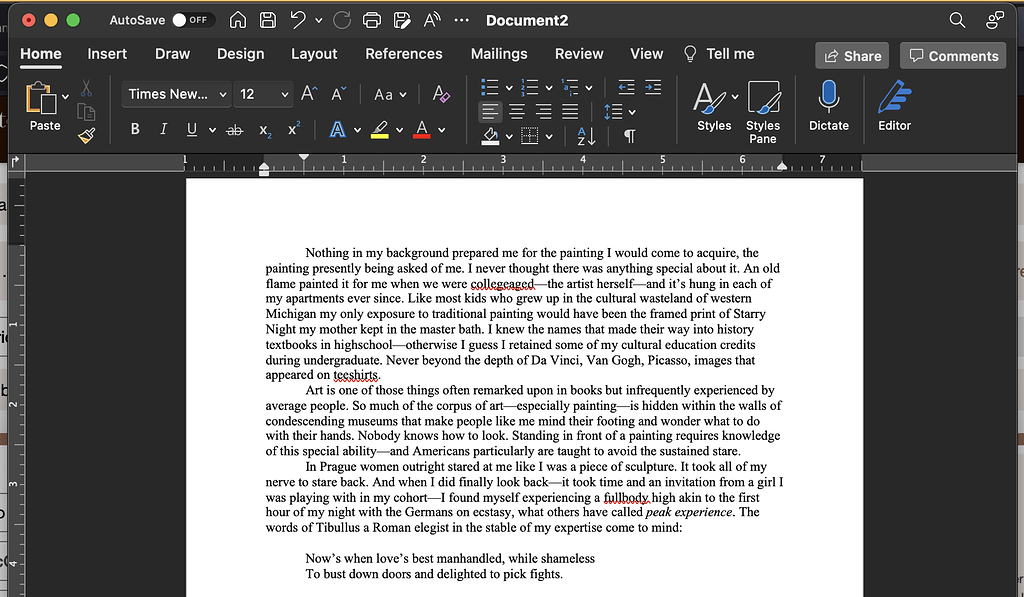This screenshot has width=1024, height=597.
Task: Toggle show paragraph marks
Action: [630, 136]
